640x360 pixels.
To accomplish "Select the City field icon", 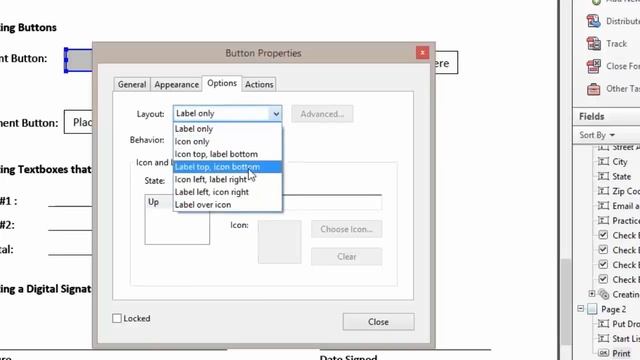I will [603, 162].
